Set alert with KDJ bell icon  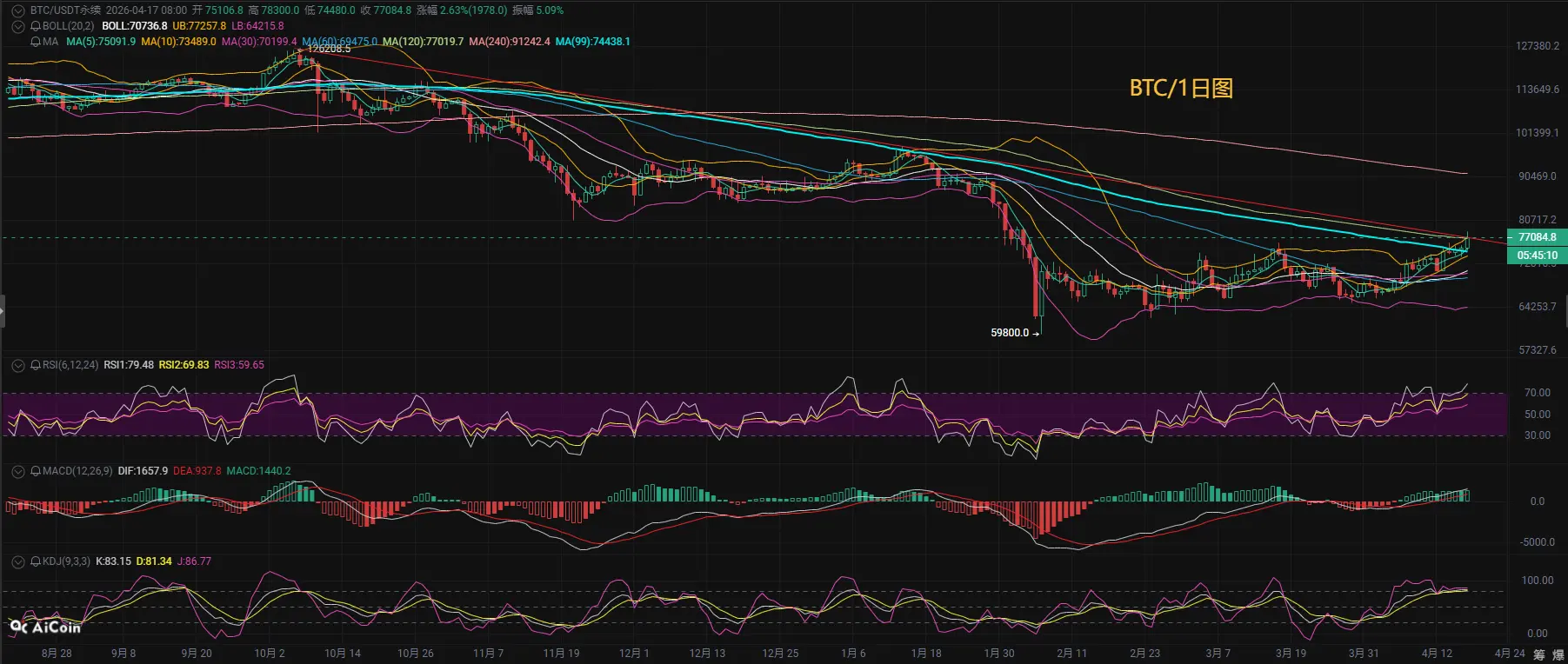pyautogui.click(x=36, y=561)
